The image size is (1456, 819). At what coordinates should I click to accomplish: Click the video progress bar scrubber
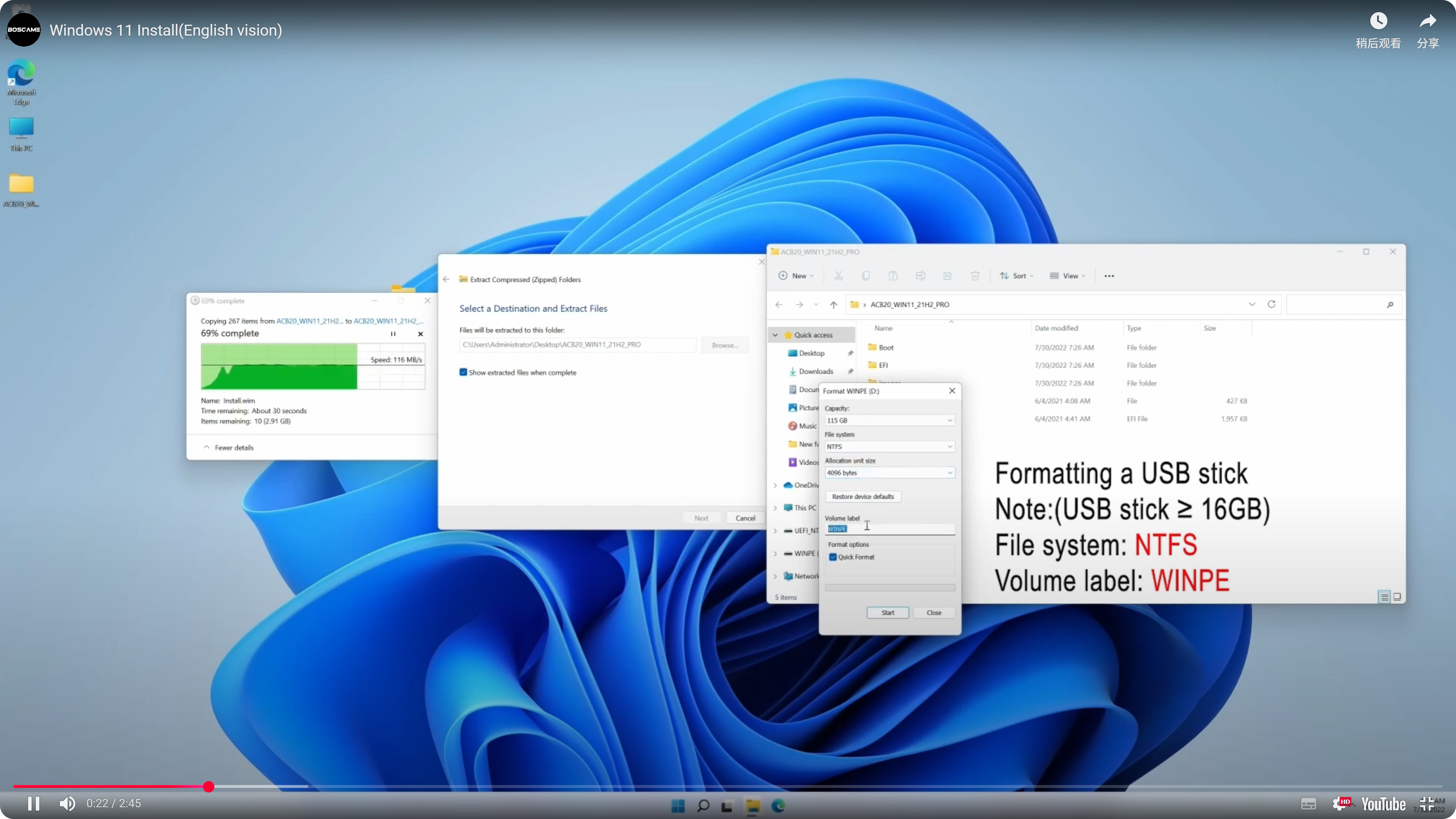(209, 786)
